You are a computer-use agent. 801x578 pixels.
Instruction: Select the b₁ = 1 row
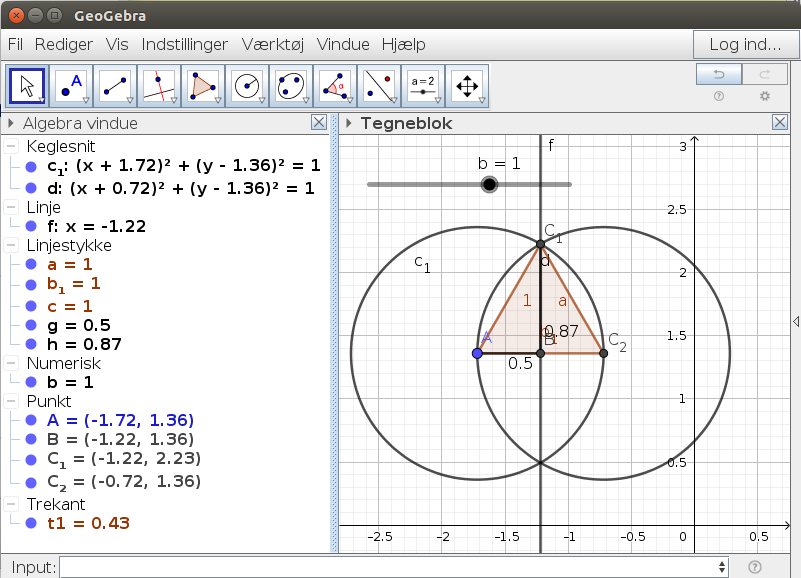click(74, 284)
